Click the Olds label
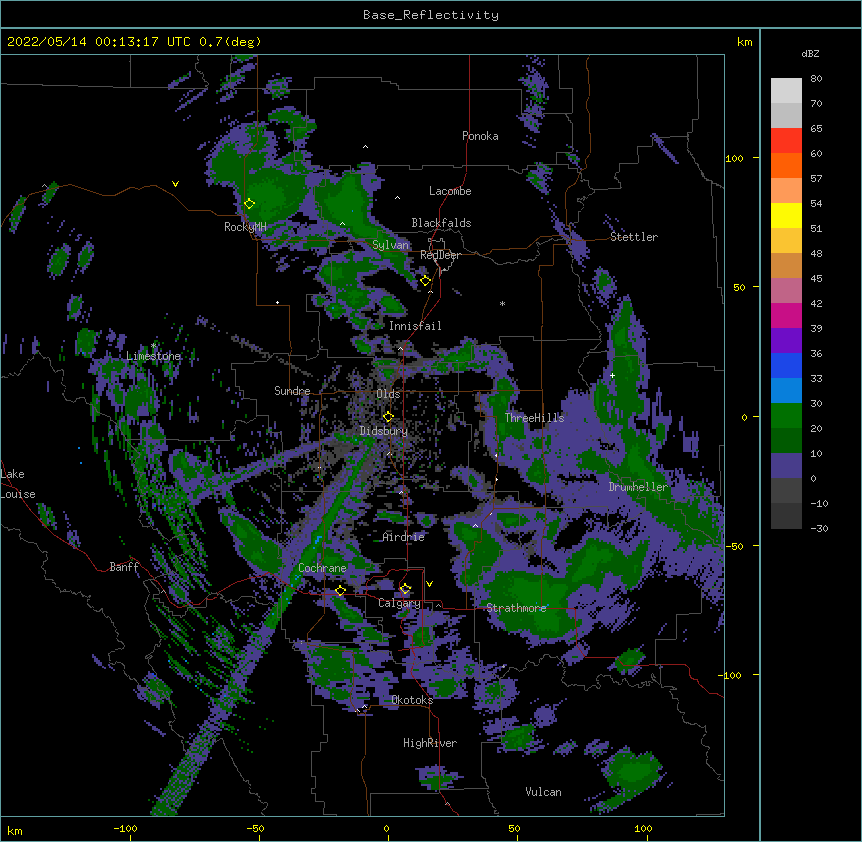 388,394
